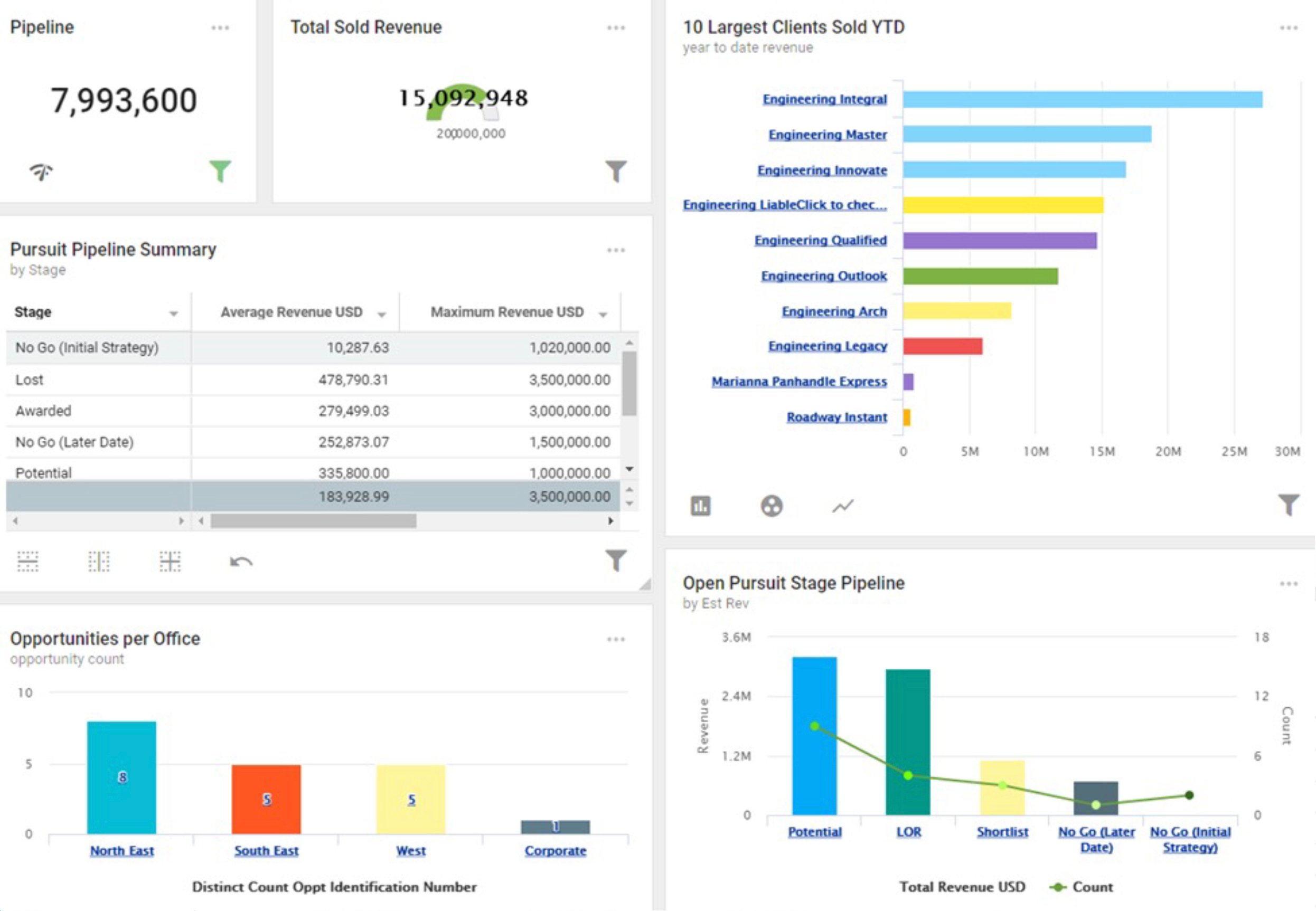
Task: Select the column grouping icon under pipeline table
Action: (x=99, y=562)
